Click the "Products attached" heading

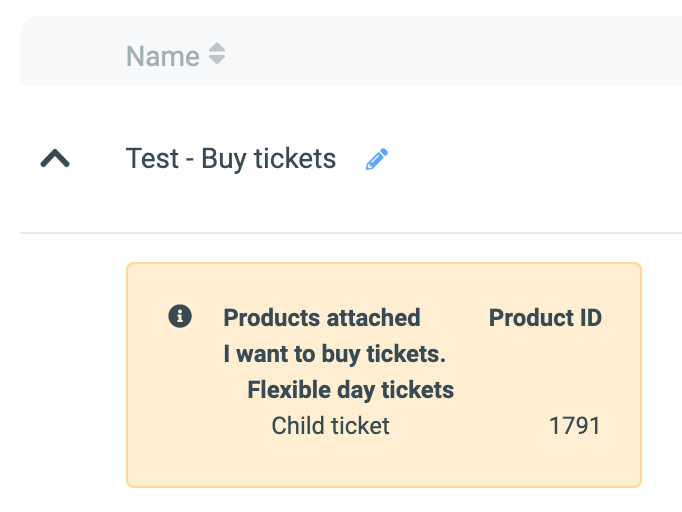click(321, 318)
